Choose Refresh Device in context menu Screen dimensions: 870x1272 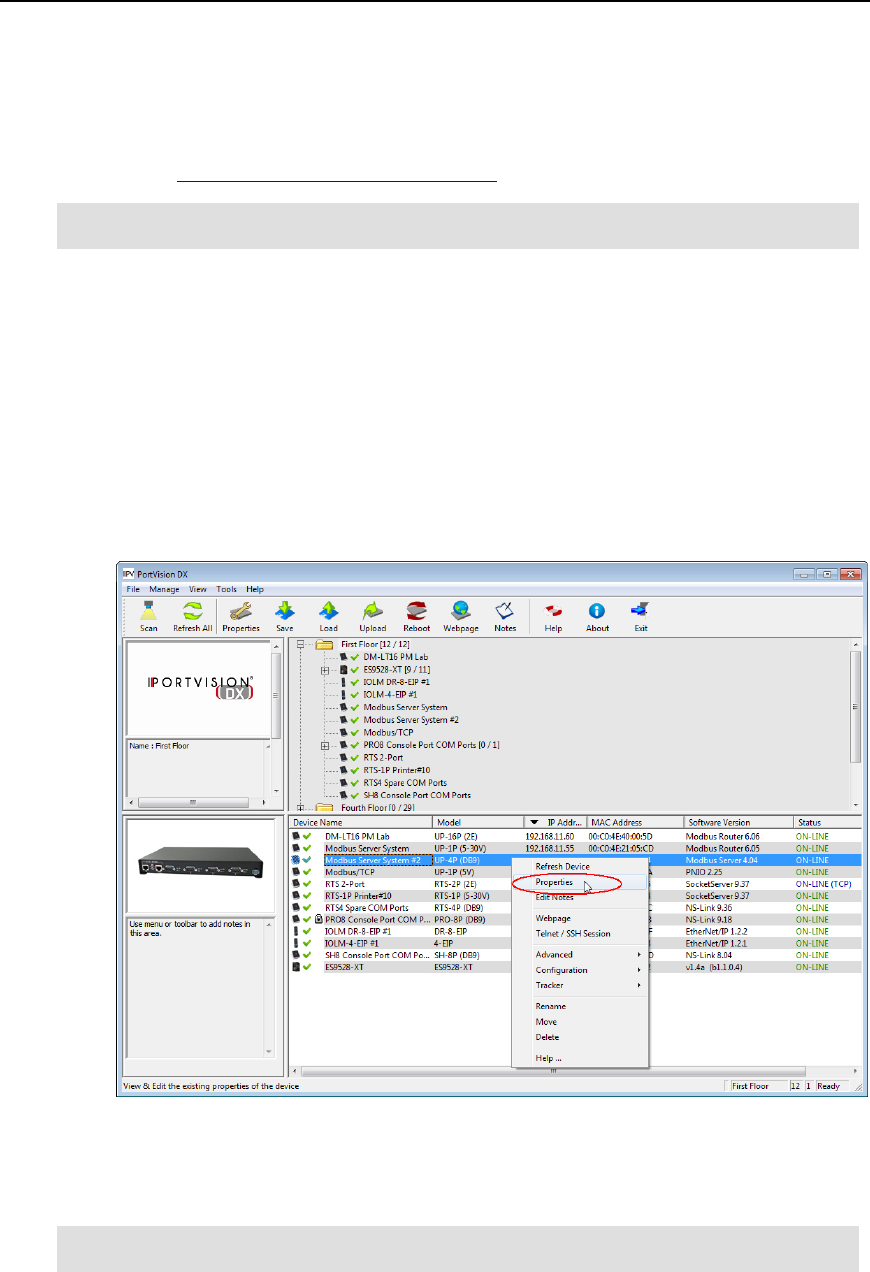580,866
